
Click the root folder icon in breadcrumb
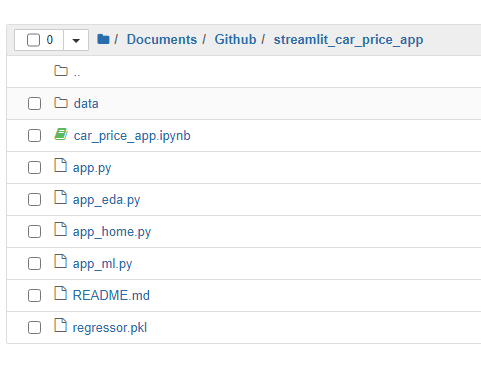pos(103,39)
